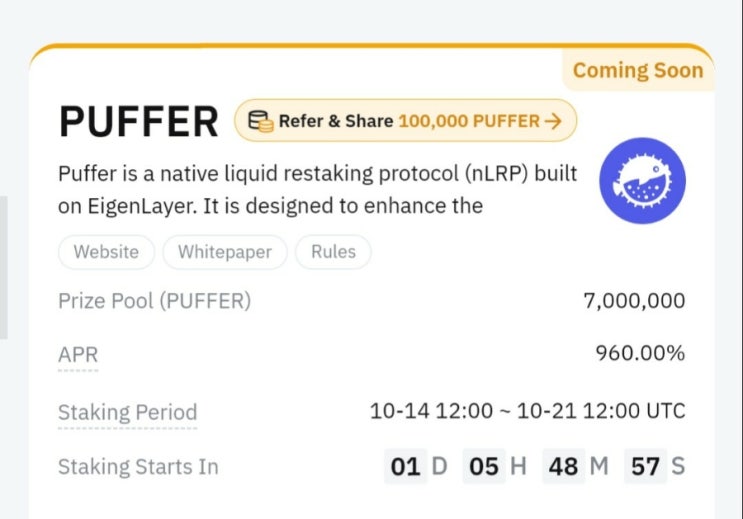Open the Website link chip

pyautogui.click(x=106, y=252)
